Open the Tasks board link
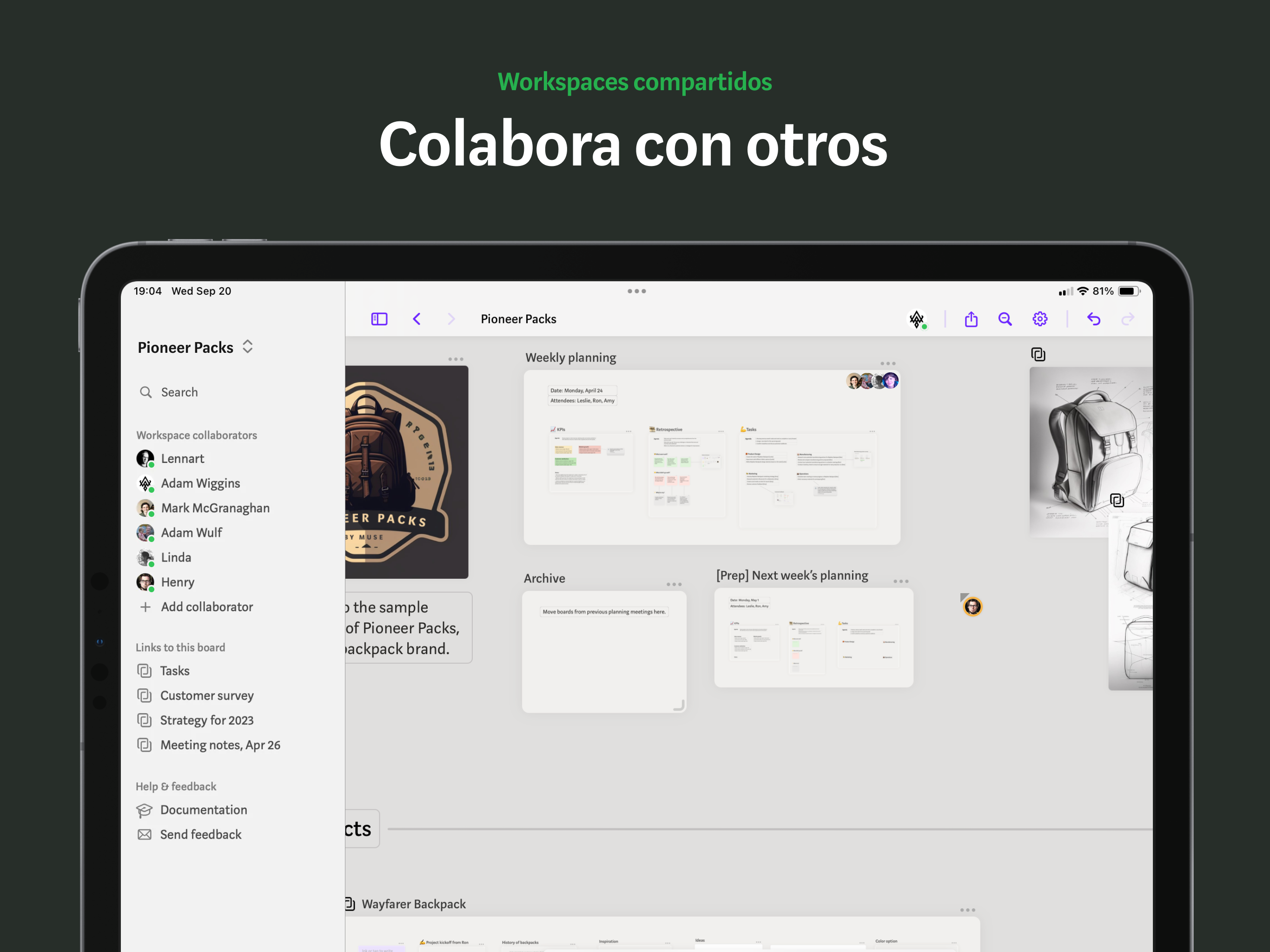 174,671
